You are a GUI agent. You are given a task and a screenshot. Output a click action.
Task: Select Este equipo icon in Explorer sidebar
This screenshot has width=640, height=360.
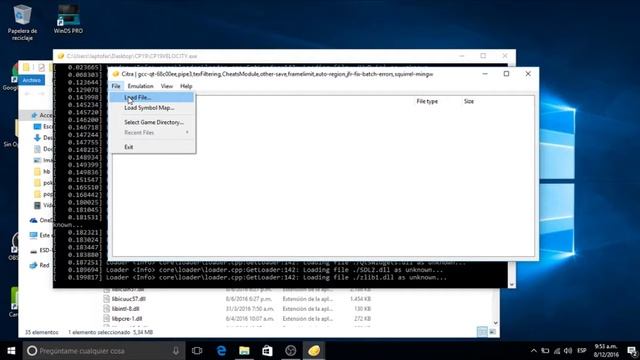coord(33,236)
